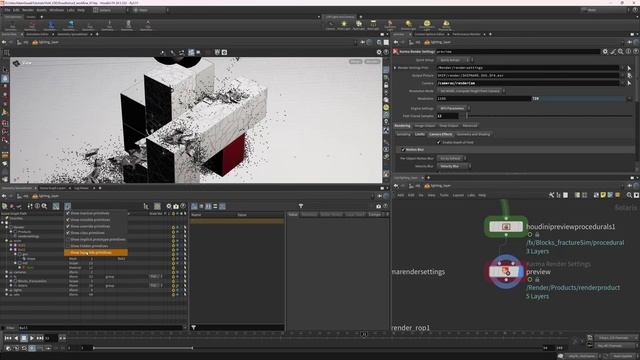This screenshot has height=360, width=640.
Task: Click the scene graph primitive filter icon
Action: click(x=67, y=207)
